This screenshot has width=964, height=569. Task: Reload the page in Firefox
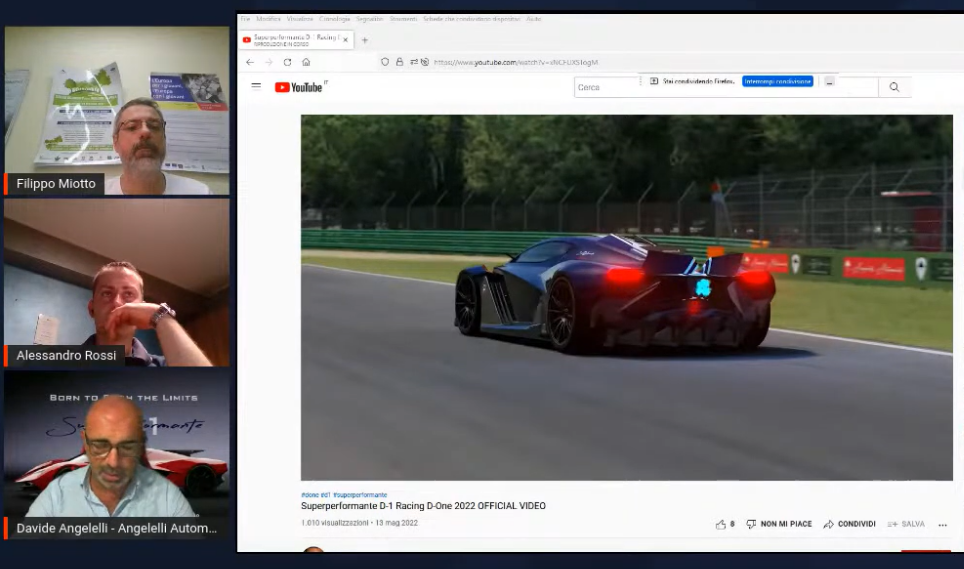tap(287, 62)
